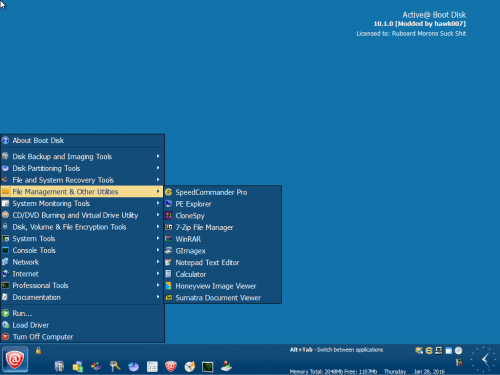Viewport: 500px width, 375px height.
Task: Open the multicolored disk recovery taskbar icon
Action: (97, 366)
